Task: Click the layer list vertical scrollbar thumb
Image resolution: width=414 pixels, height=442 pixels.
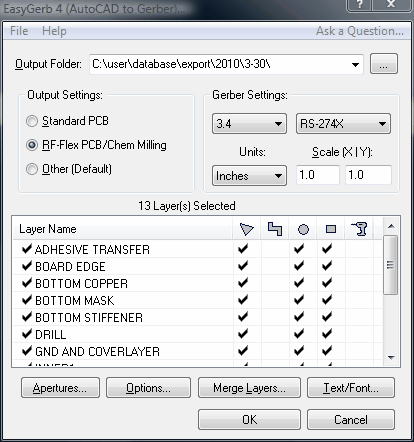Action: tap(390, 265)
